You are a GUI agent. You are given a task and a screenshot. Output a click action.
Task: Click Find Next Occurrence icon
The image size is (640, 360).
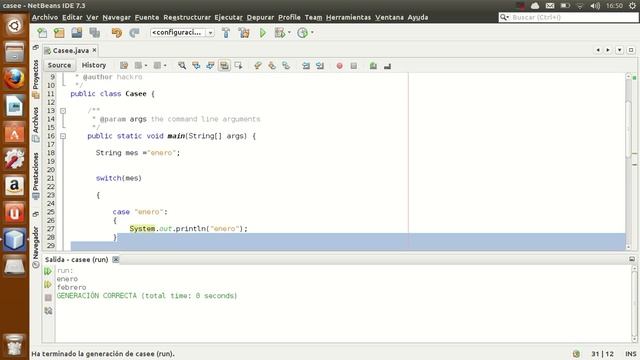coord(210,65)
